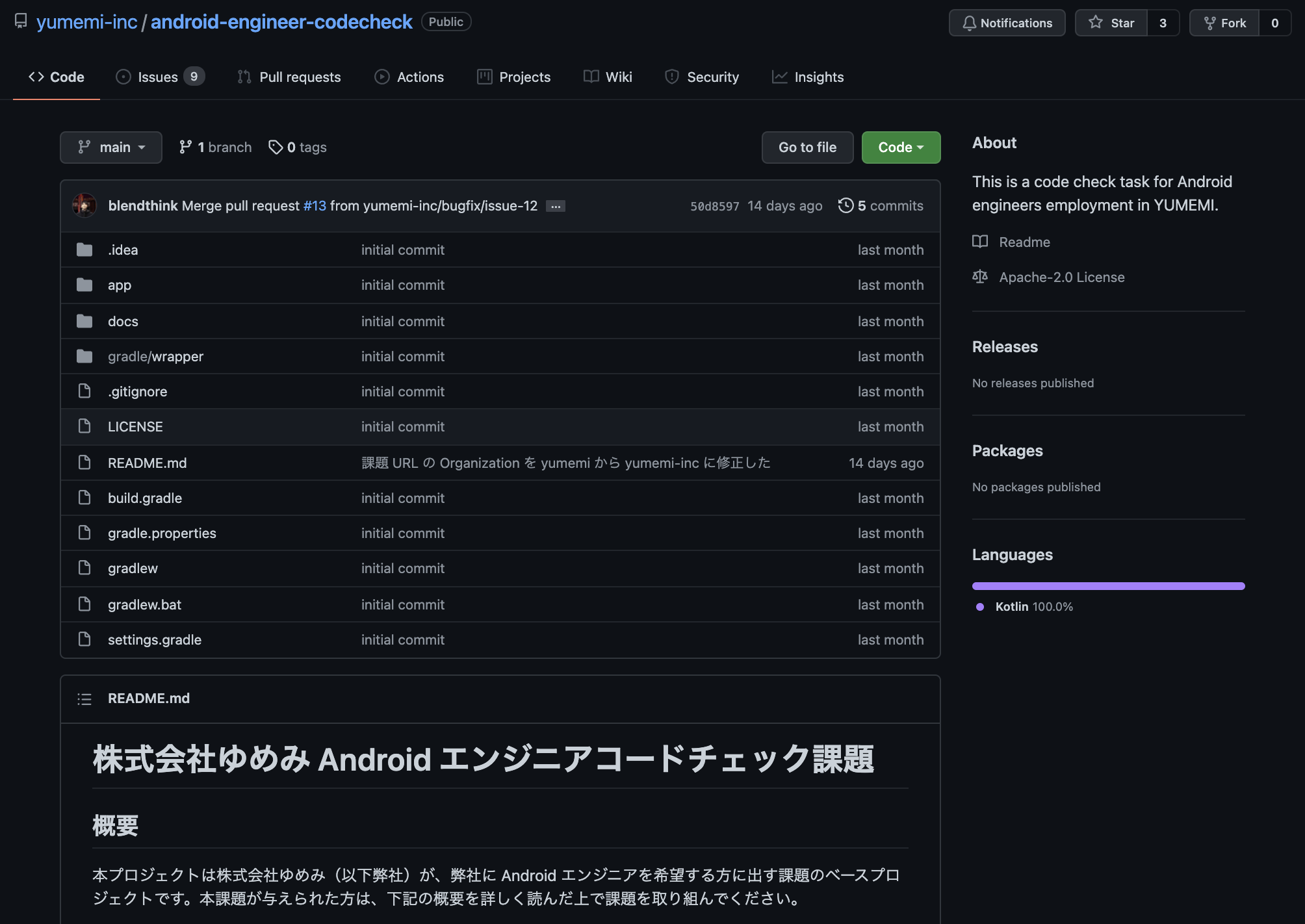Click the gradlew file icon
Viewport: 1305px width, 924px height.
click(84, 568)
